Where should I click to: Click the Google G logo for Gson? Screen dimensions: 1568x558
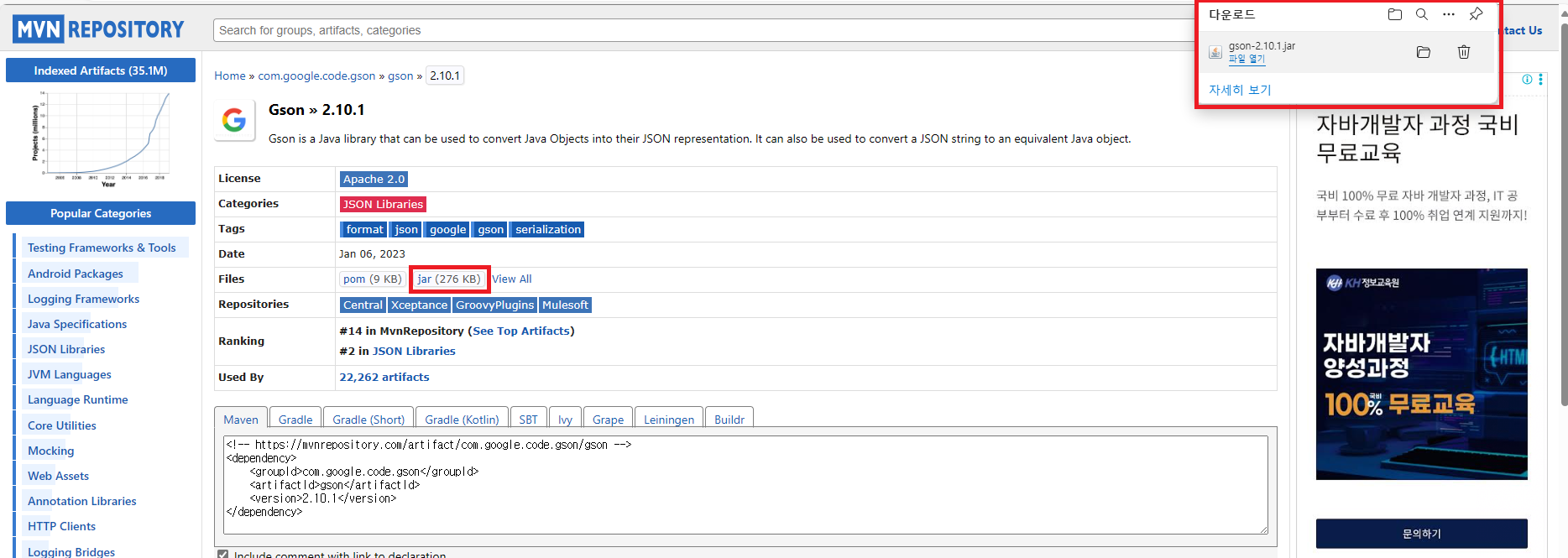coord(234,120)
